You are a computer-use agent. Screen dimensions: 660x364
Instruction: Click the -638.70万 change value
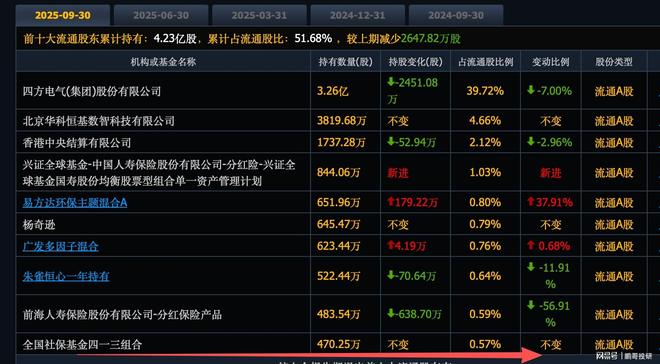pyautogui.click(x=414, y=314)
